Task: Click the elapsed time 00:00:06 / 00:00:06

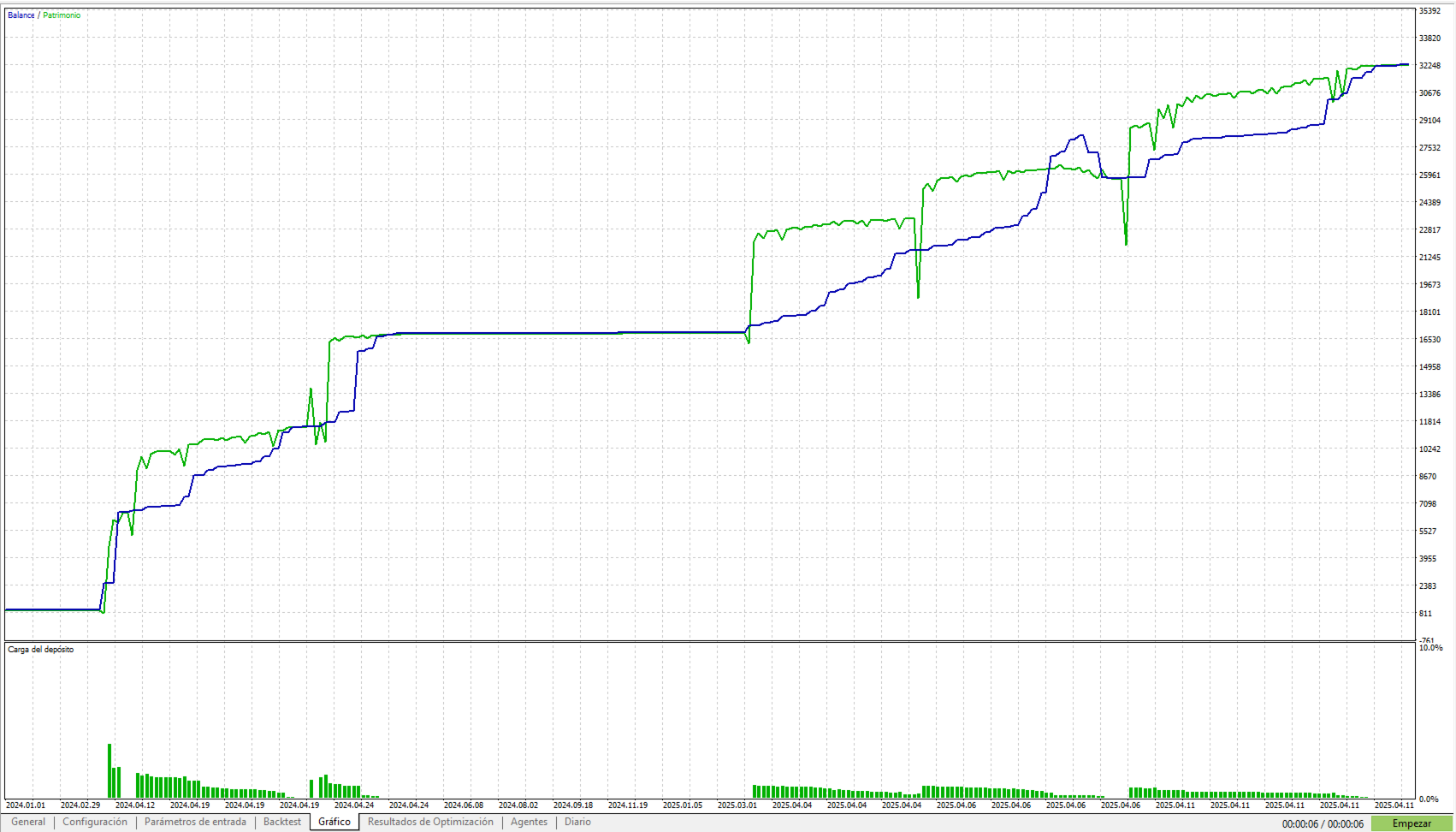Action: pyautogui.click(x=1323, y=824)
